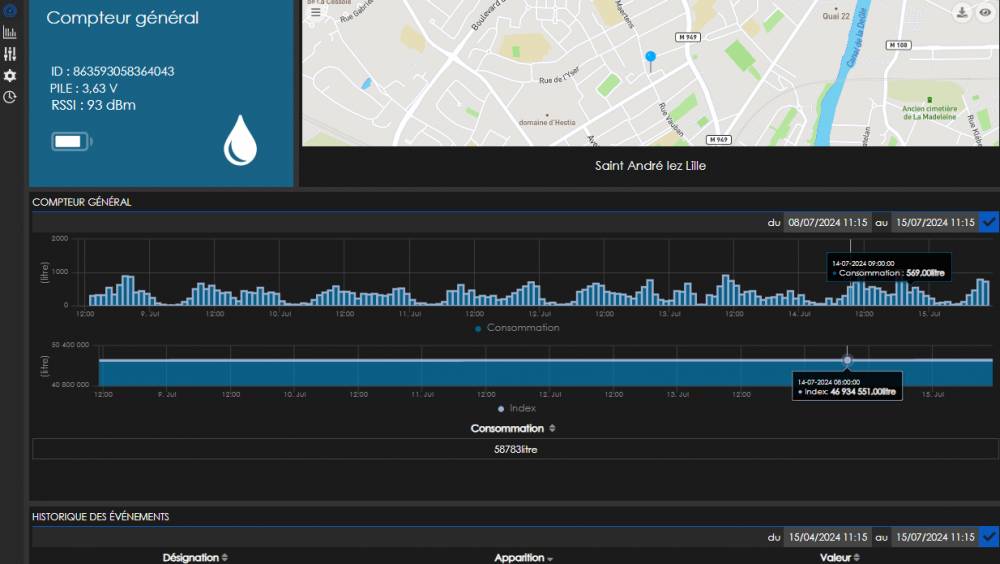
Task: Select the 58783litre consumption value
Action: click(515, 449)
